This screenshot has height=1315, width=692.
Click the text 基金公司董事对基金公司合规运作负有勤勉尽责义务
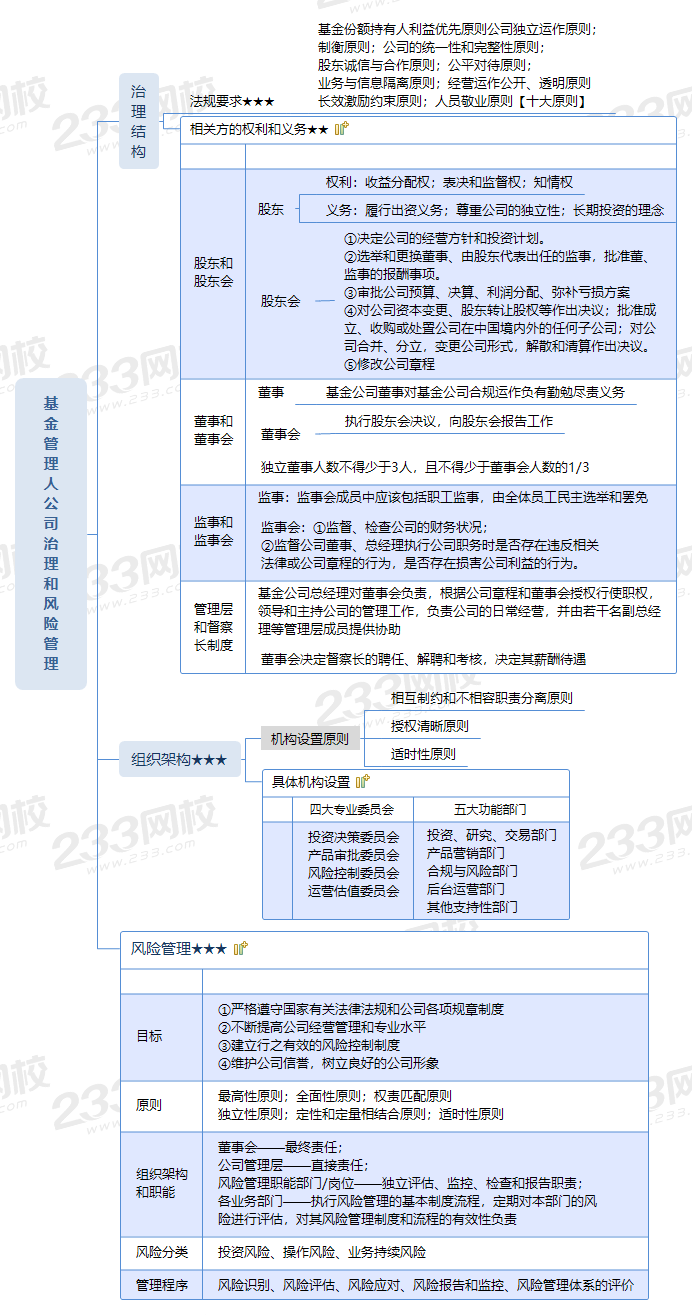pyautogui.click(x=475, y=392)
